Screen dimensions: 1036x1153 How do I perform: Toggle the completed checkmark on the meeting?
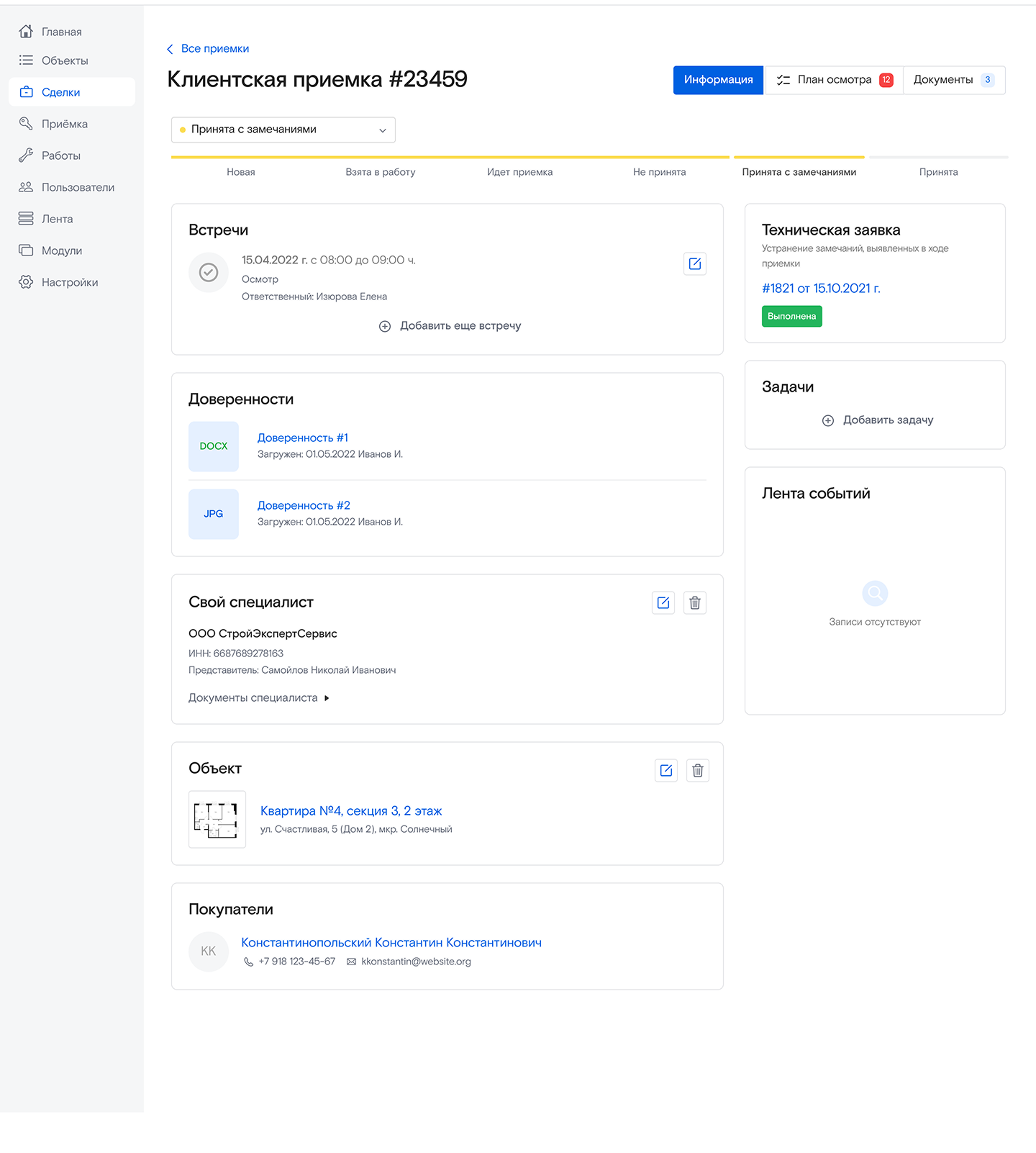[209, 272]
